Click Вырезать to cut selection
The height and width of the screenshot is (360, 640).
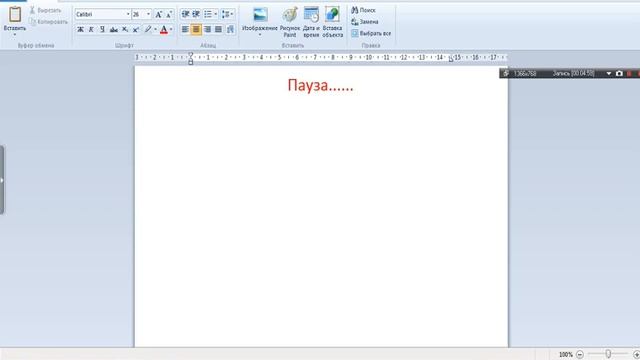pyautogui.click(x=45, y=10)
